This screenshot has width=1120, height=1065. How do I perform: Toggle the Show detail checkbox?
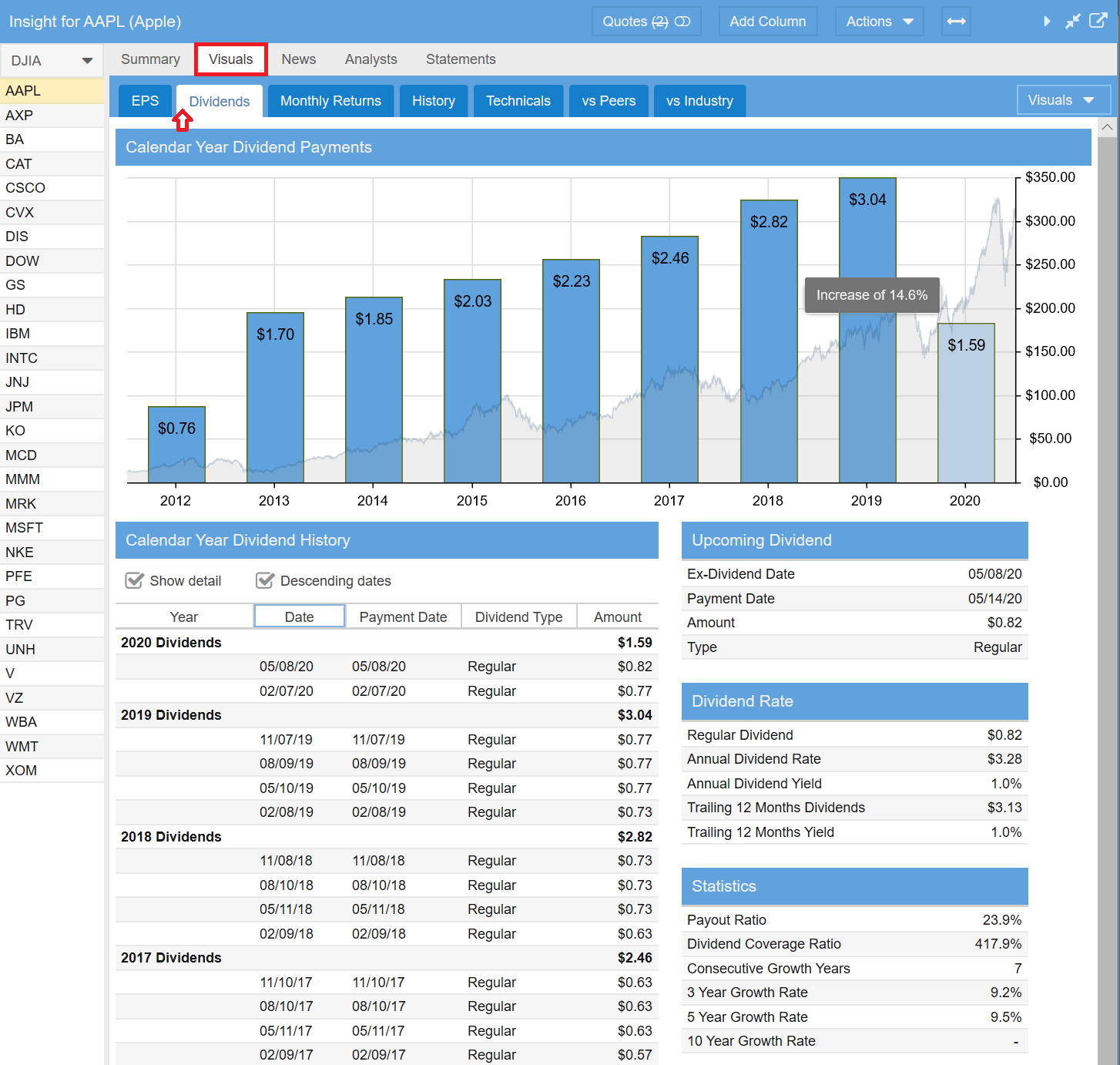coord(135,580)
